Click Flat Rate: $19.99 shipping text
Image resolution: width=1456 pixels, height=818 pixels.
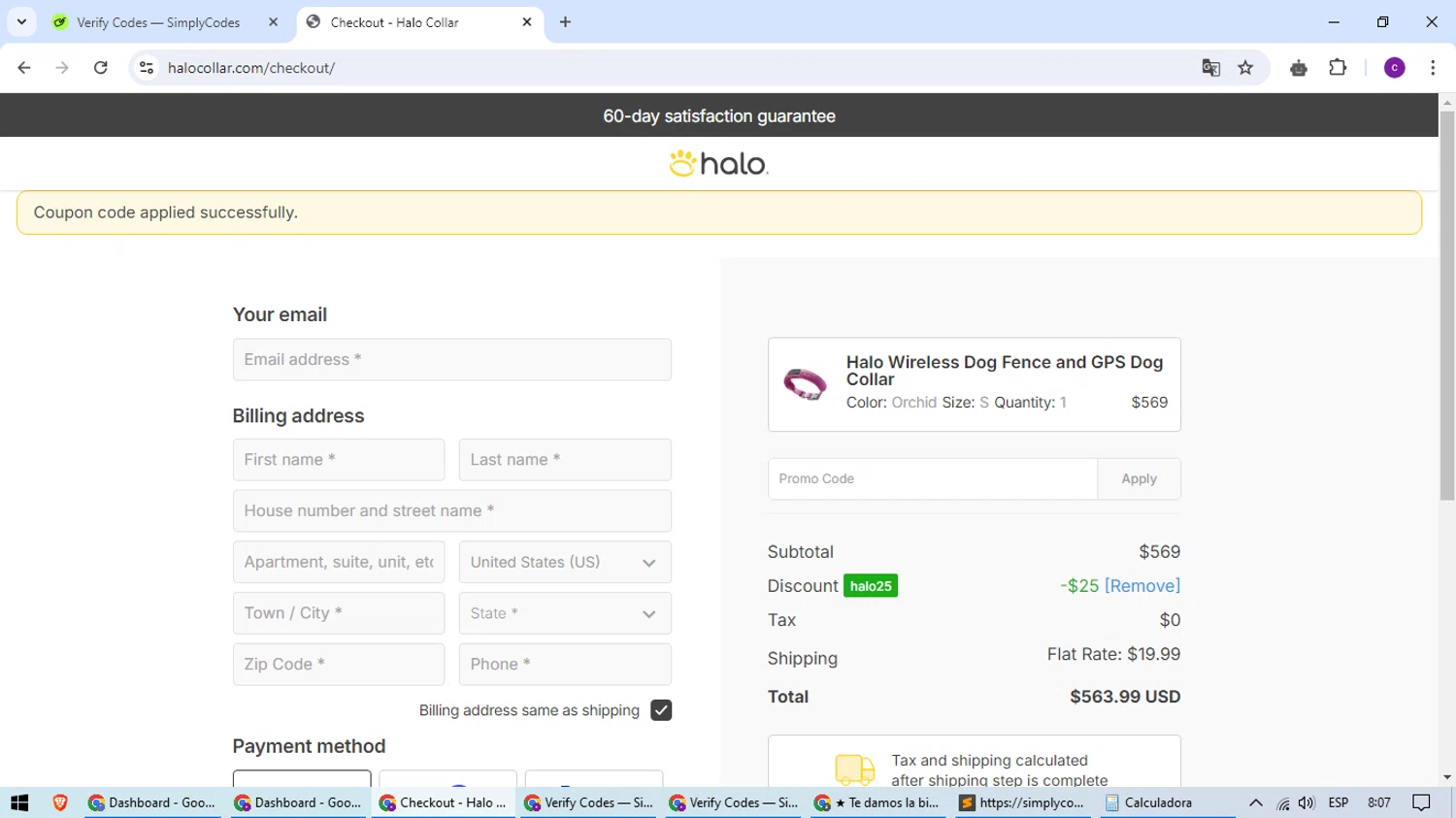pos(1113,654)
